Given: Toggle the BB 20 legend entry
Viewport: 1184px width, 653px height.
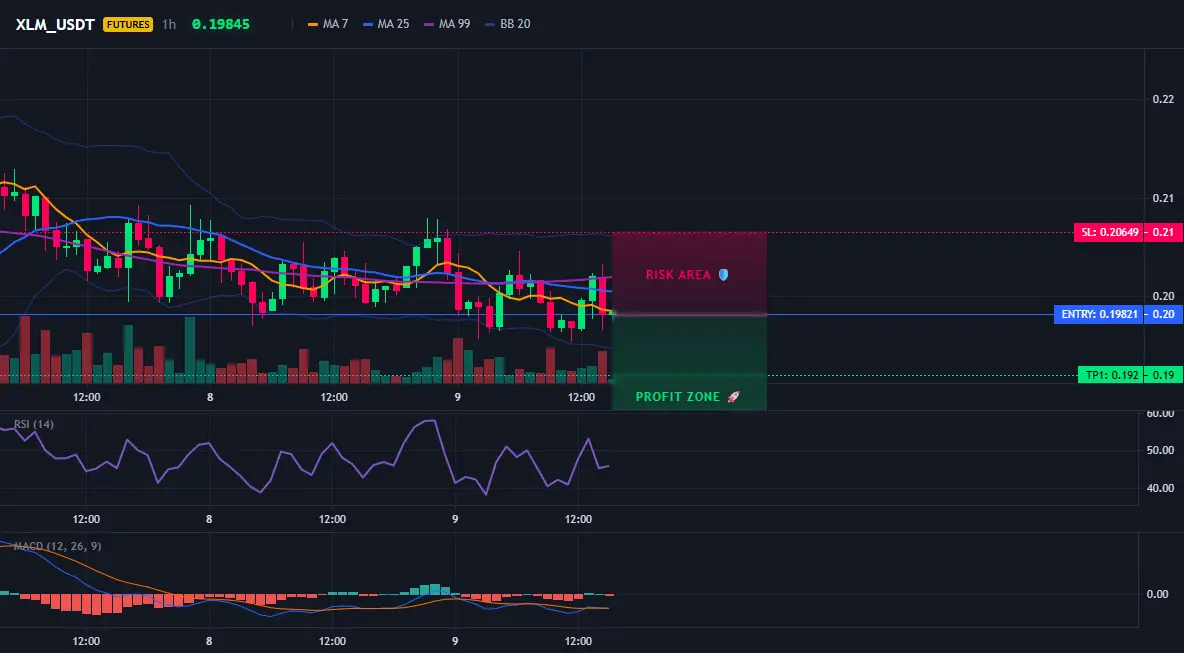Looking at the screenshot, I should coord(507,24).
